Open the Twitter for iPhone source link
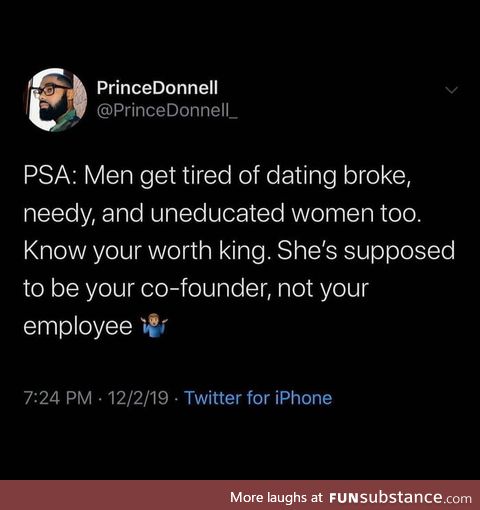480x510 pixels. click(258, 398)
